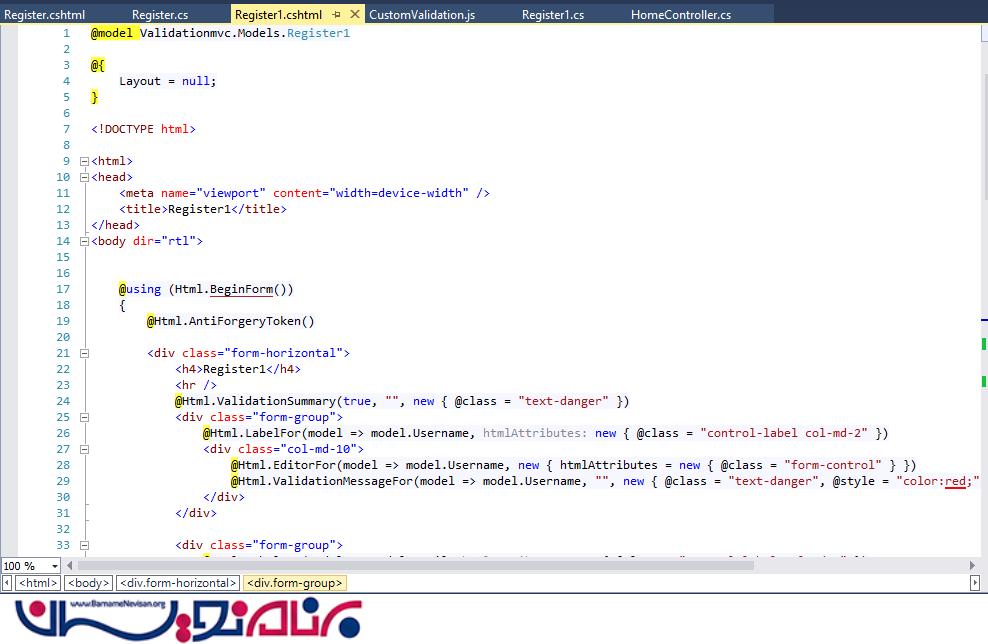Image resolution: width=988 pixels, height=644 pixels.
Task: Pin the Register1.cshtml tab
Action: click(x=337, y=15)
